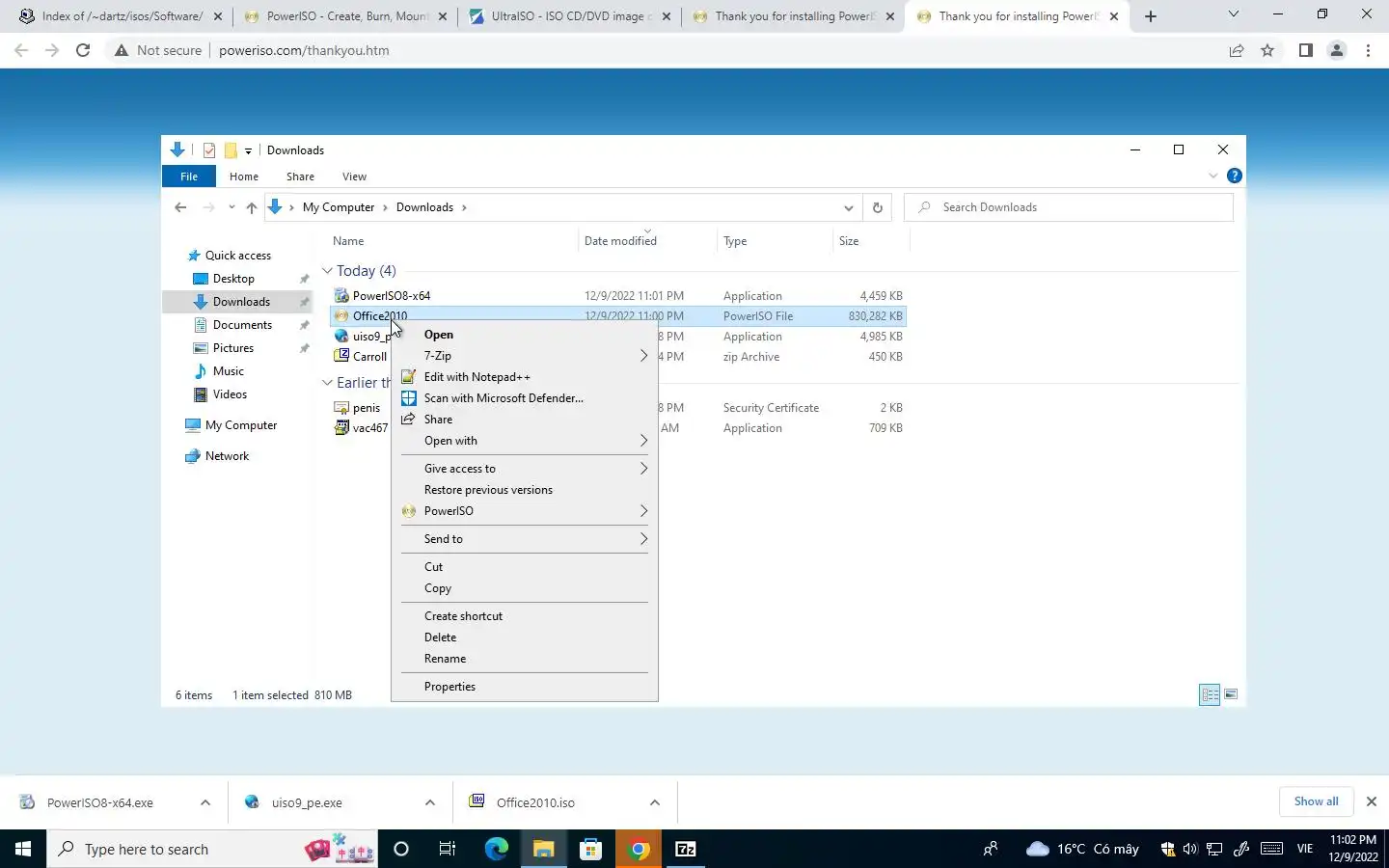This screenshot has width=1389, height=868.
Task: Click the Explorer Back arrow
Action: coord(180,207)
